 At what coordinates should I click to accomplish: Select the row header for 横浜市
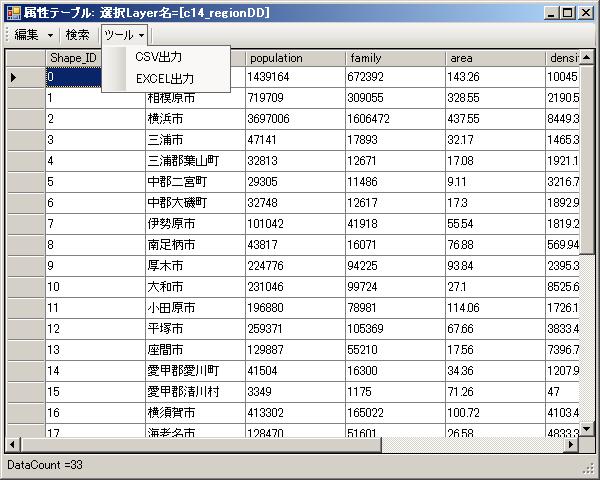pos(25,119)
